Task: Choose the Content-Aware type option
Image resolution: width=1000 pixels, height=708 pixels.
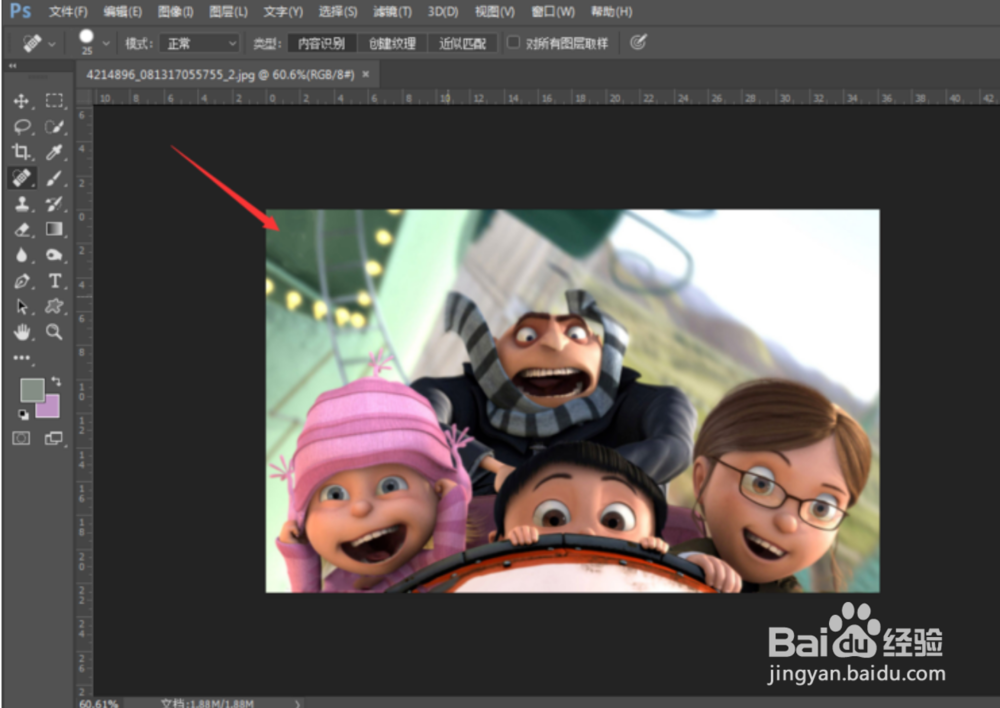Action: [x=321, y=43]
